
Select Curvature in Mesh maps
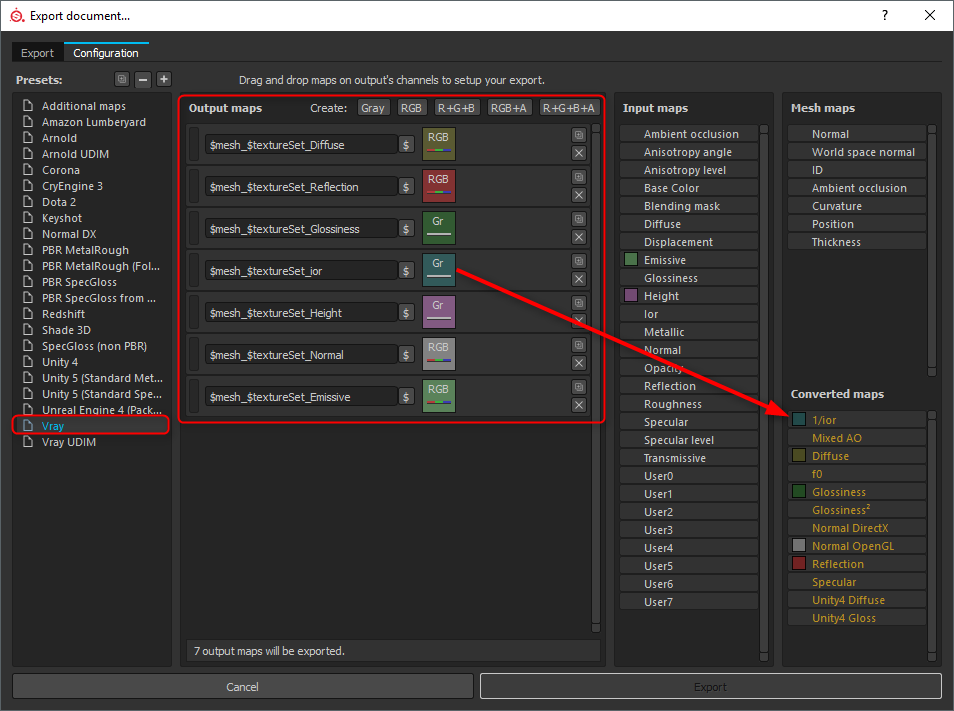pyautogui.click(x=857, y=206)
